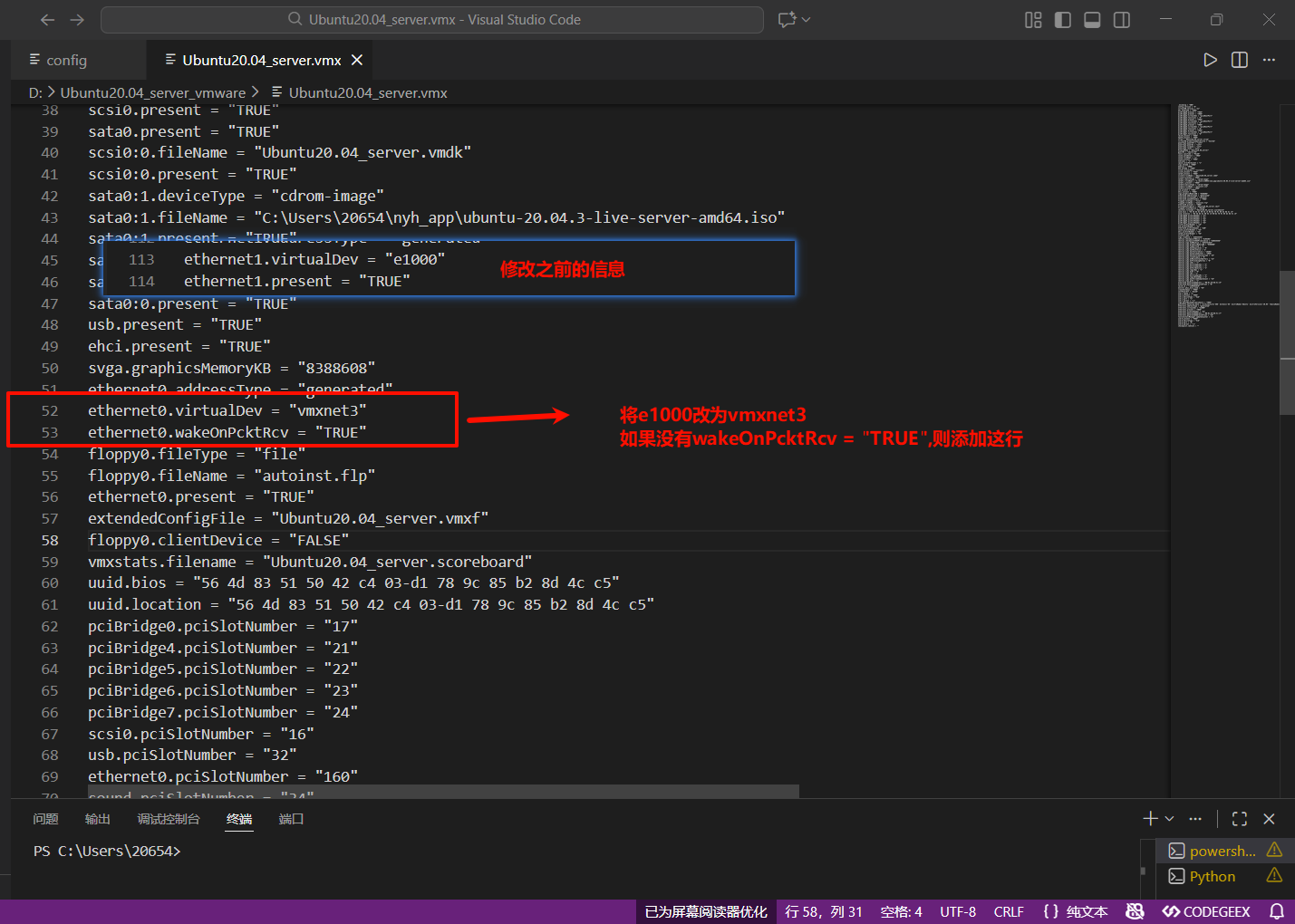Open terminal panel More Actions ellipsis

click(1195, 819)
